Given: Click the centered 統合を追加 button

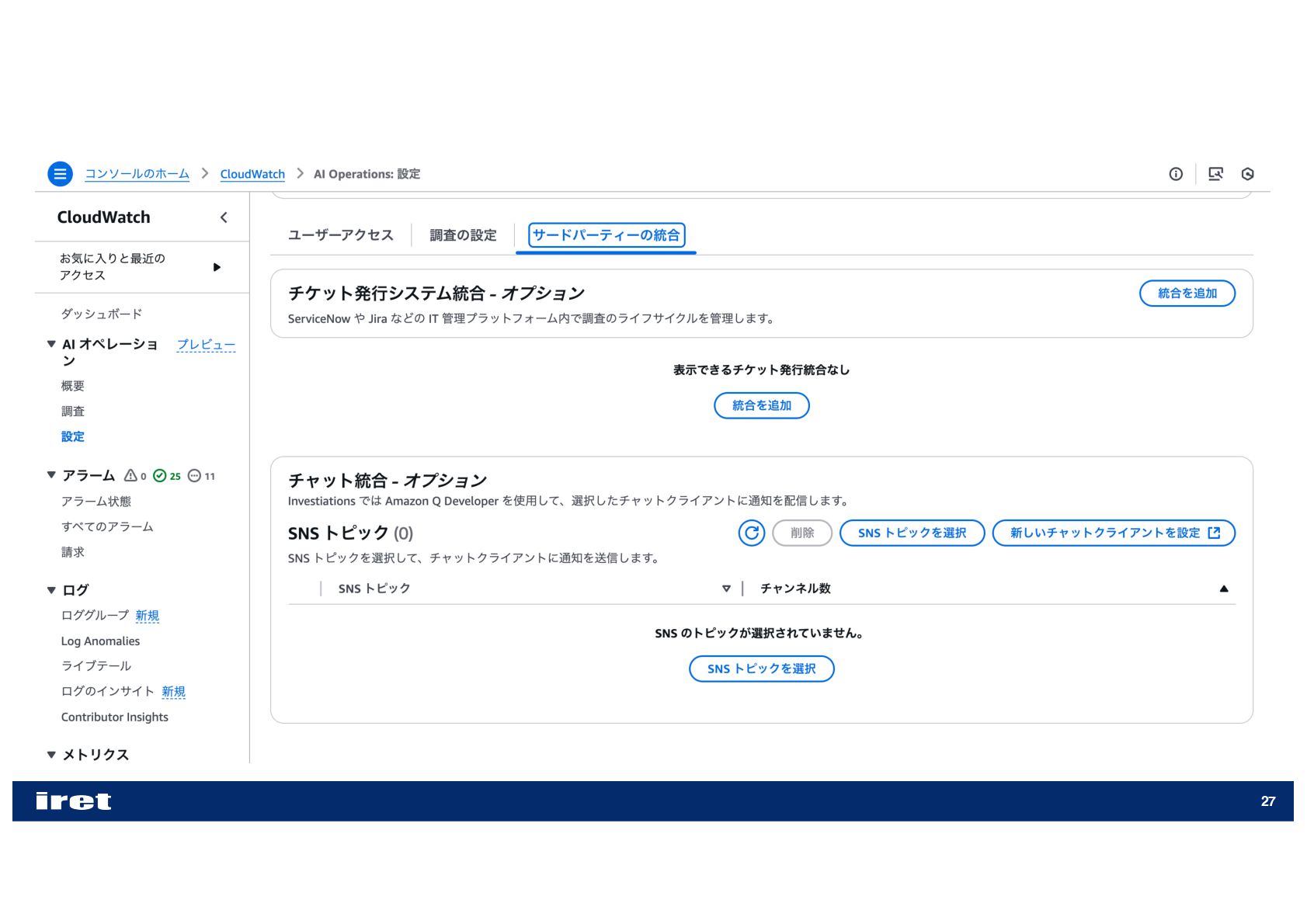Looking at the screenshot, I should tap(761, 405).
